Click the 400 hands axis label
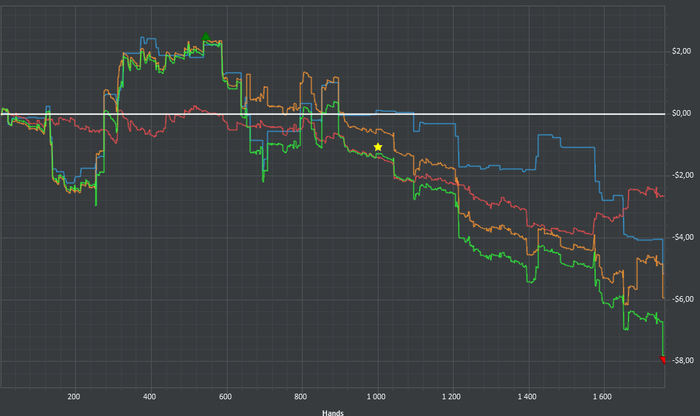Viewport: 700px width, 416px height. pos(150,396)
